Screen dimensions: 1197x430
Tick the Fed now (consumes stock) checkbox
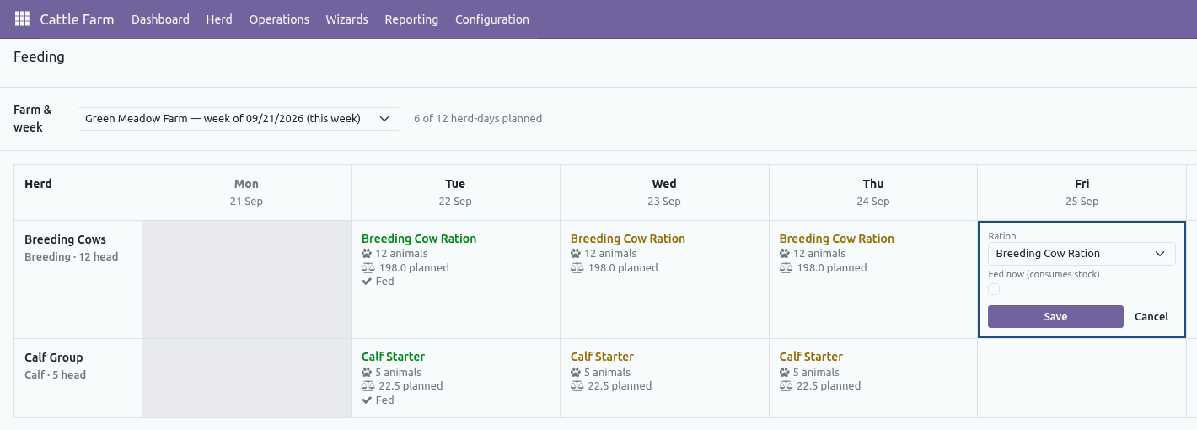[x=993, y=289]
